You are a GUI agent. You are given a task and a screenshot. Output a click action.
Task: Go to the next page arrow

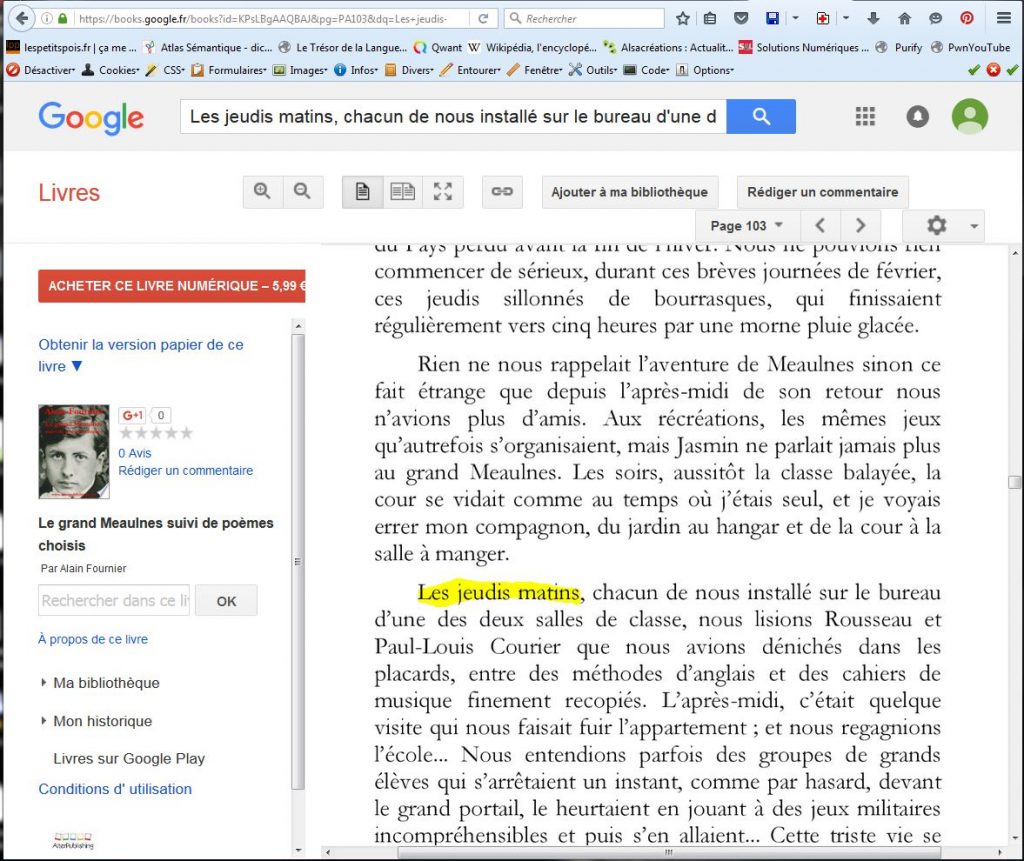[x=860, y=226]
